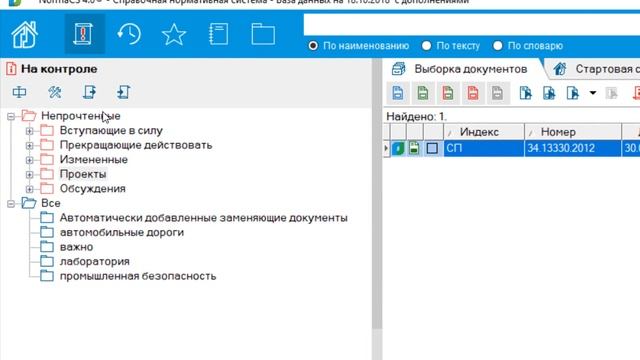Open автомобильные дороги folder
The height and width of the screenshot is (360, 640).
(122, 232)
